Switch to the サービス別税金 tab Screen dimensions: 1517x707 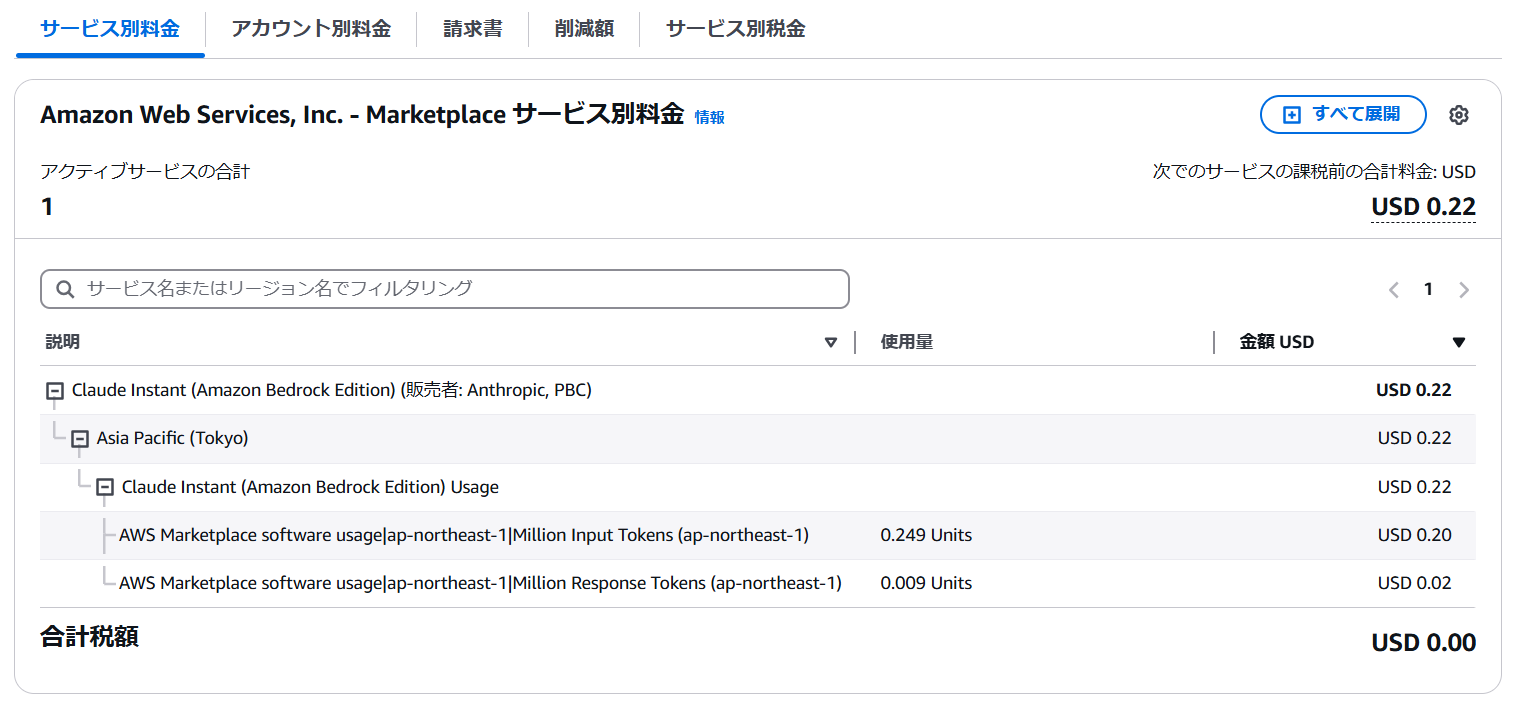point(735,29)
